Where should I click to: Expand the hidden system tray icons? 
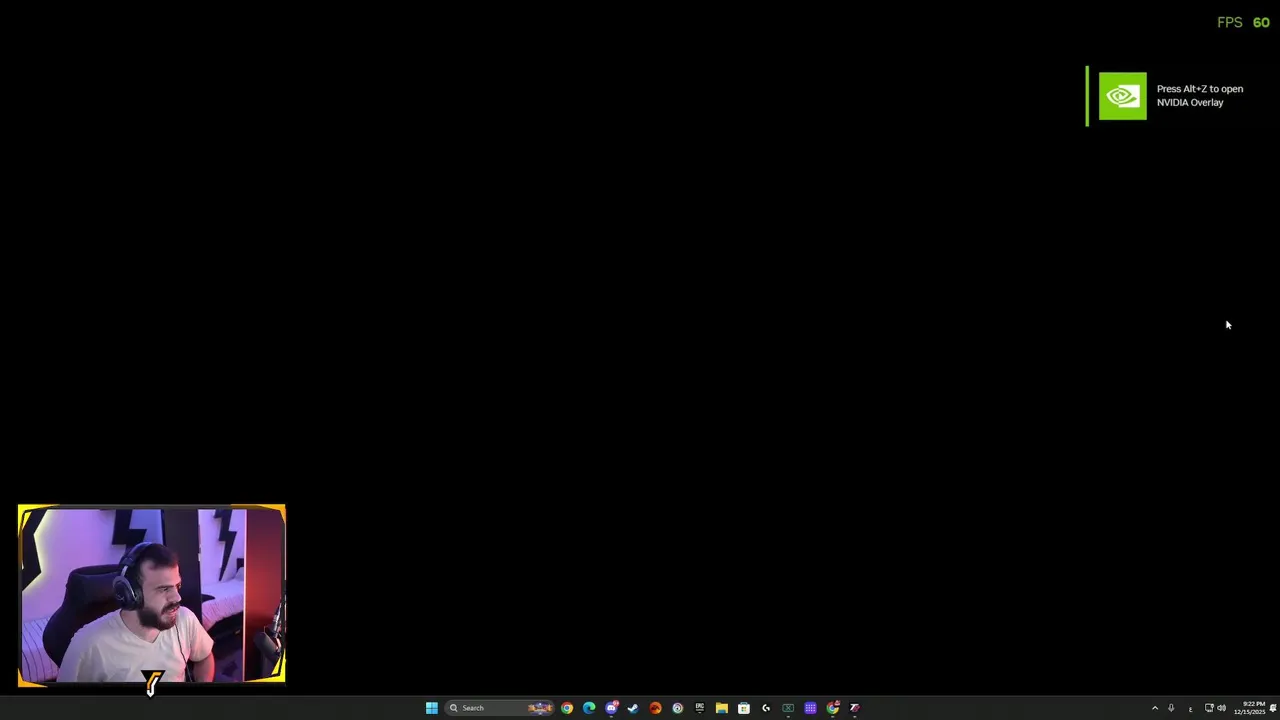pos(1155,708)
